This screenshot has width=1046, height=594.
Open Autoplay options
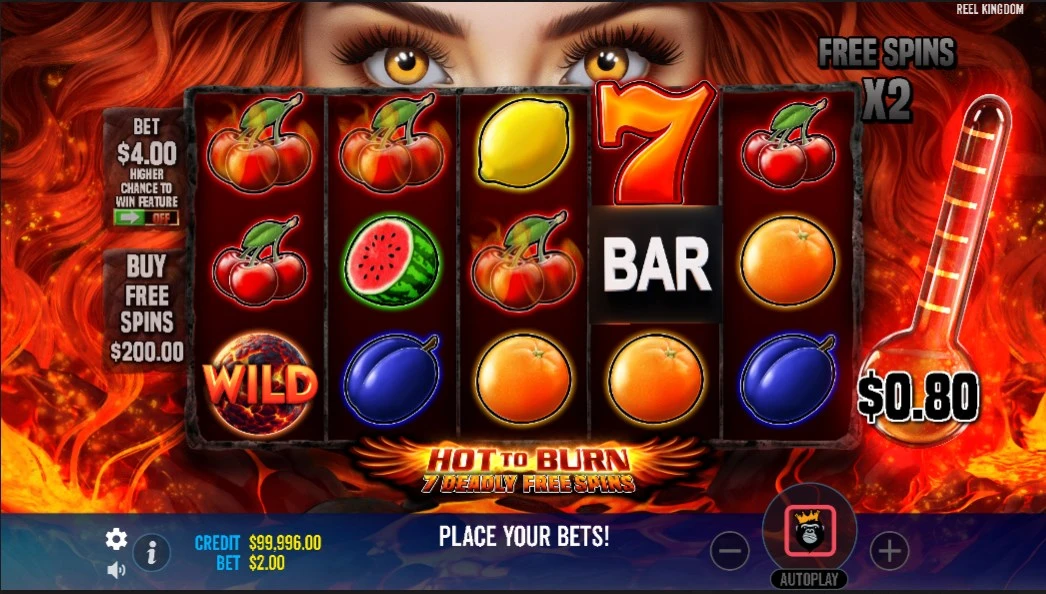point(809,579)
